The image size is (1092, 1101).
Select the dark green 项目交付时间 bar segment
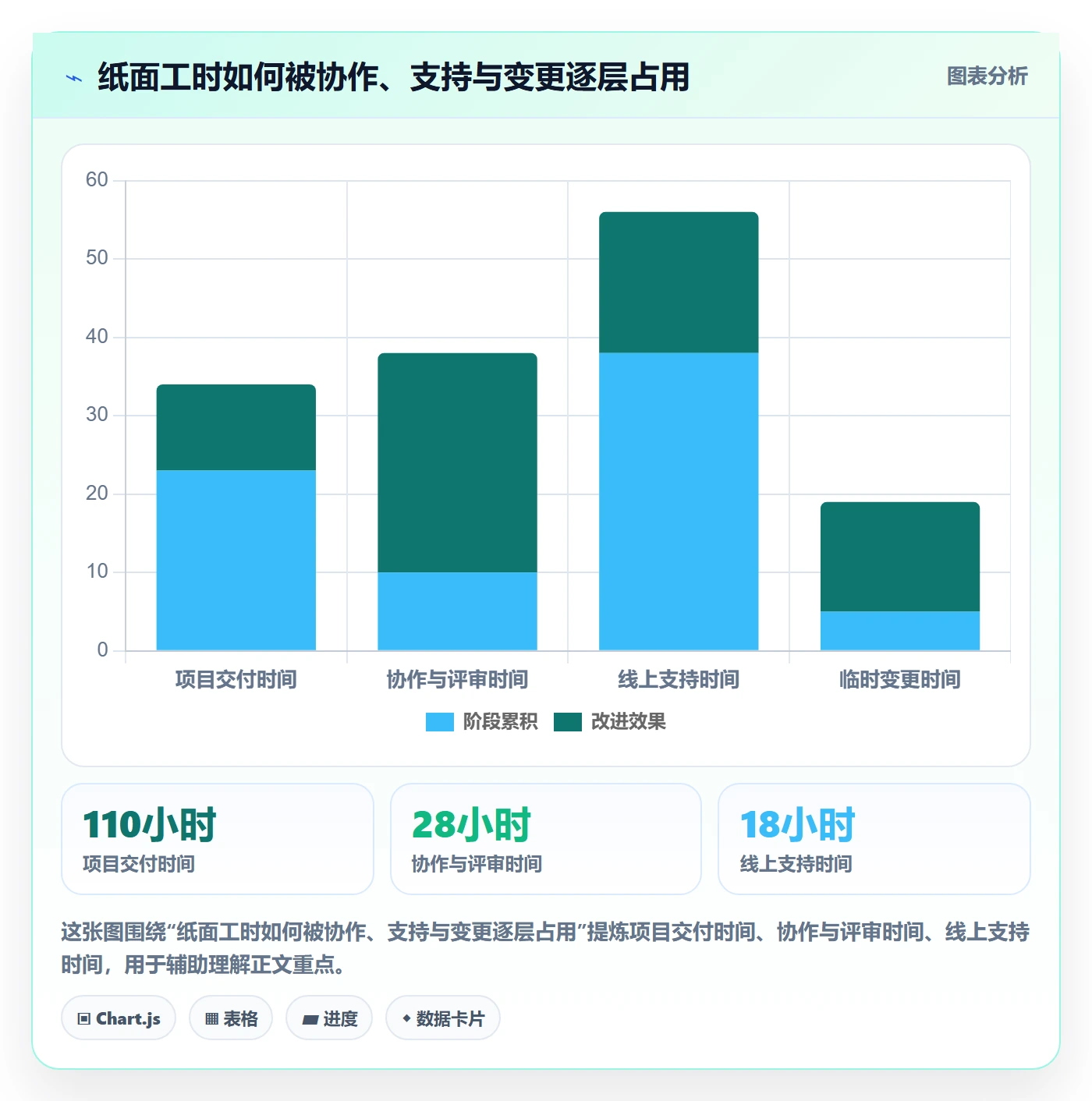[x=236, y=427]
